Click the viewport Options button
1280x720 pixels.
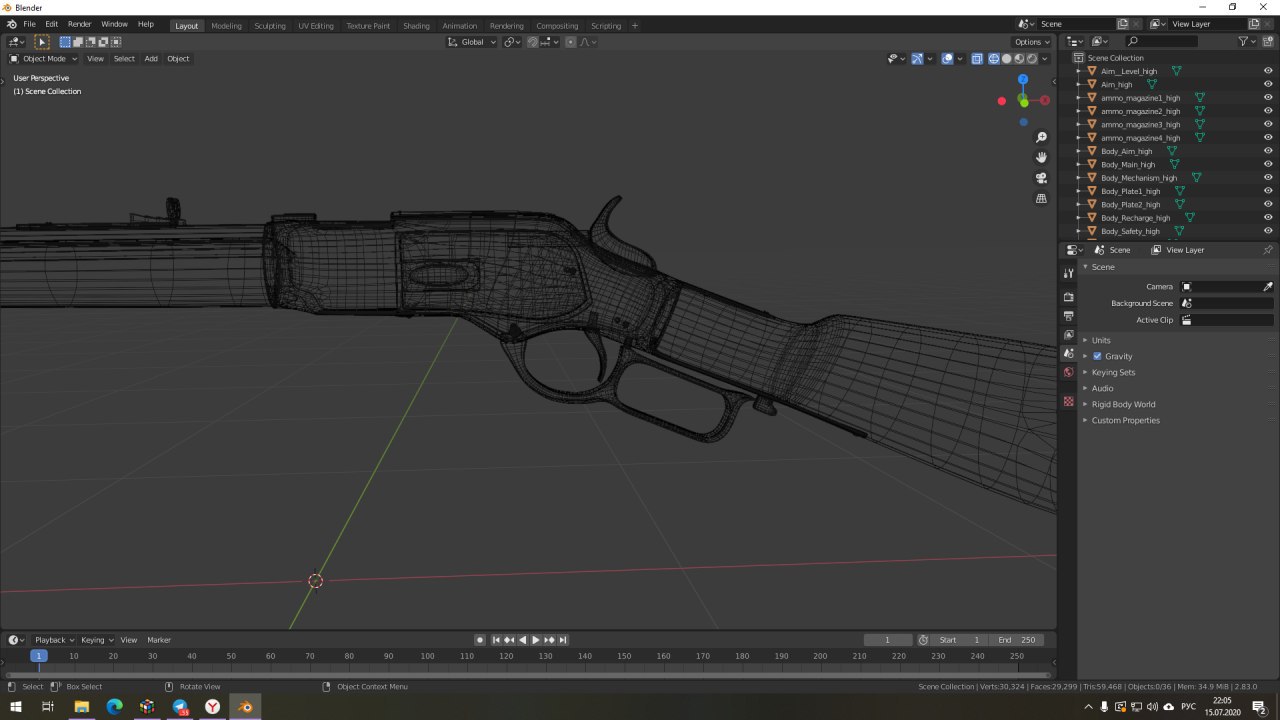(1031, 42)
